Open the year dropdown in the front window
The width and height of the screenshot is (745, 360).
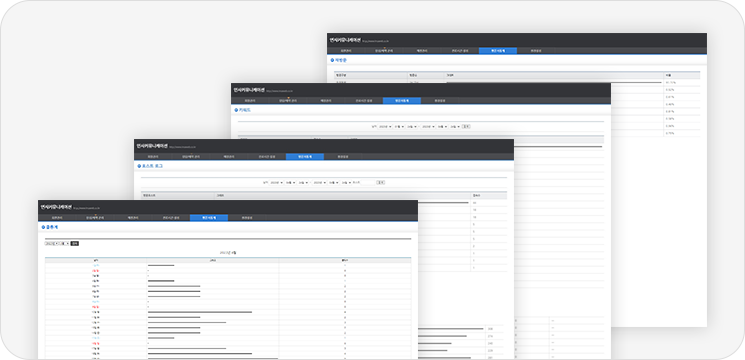[x=51, y=243]
